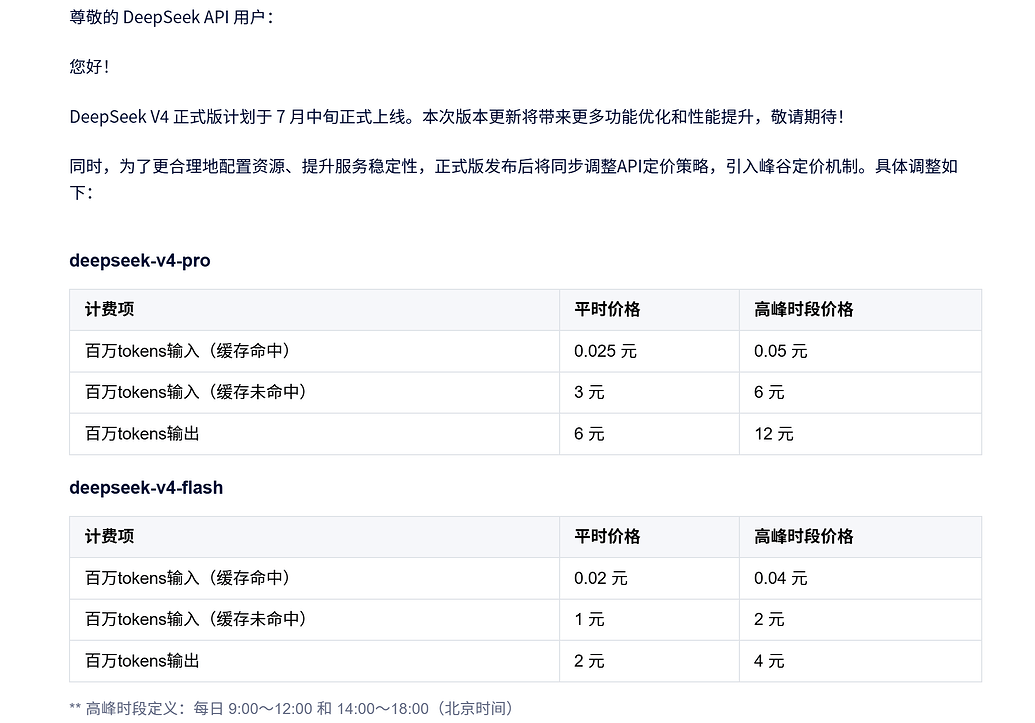Viewport: 1035px width, 723px height.
Task: Click the deepseek-v4-flash heading
Action: (x=146, y=488)
